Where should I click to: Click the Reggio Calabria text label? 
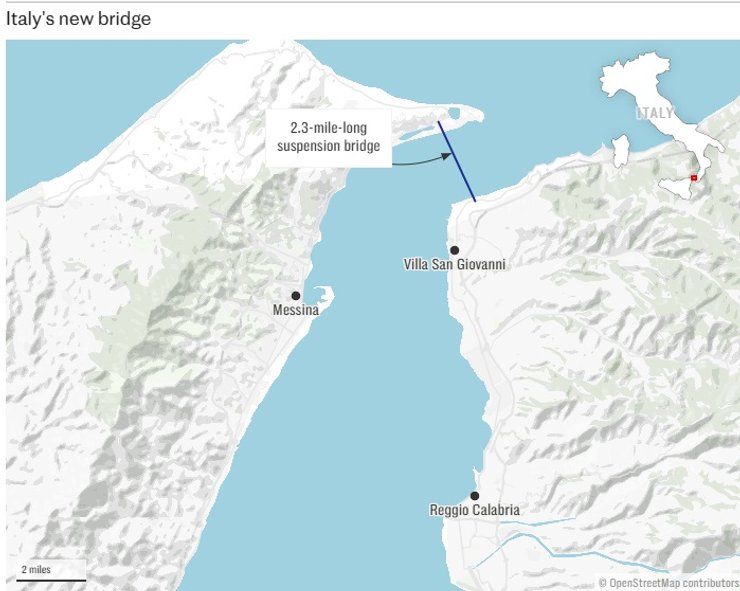(475, 511)
